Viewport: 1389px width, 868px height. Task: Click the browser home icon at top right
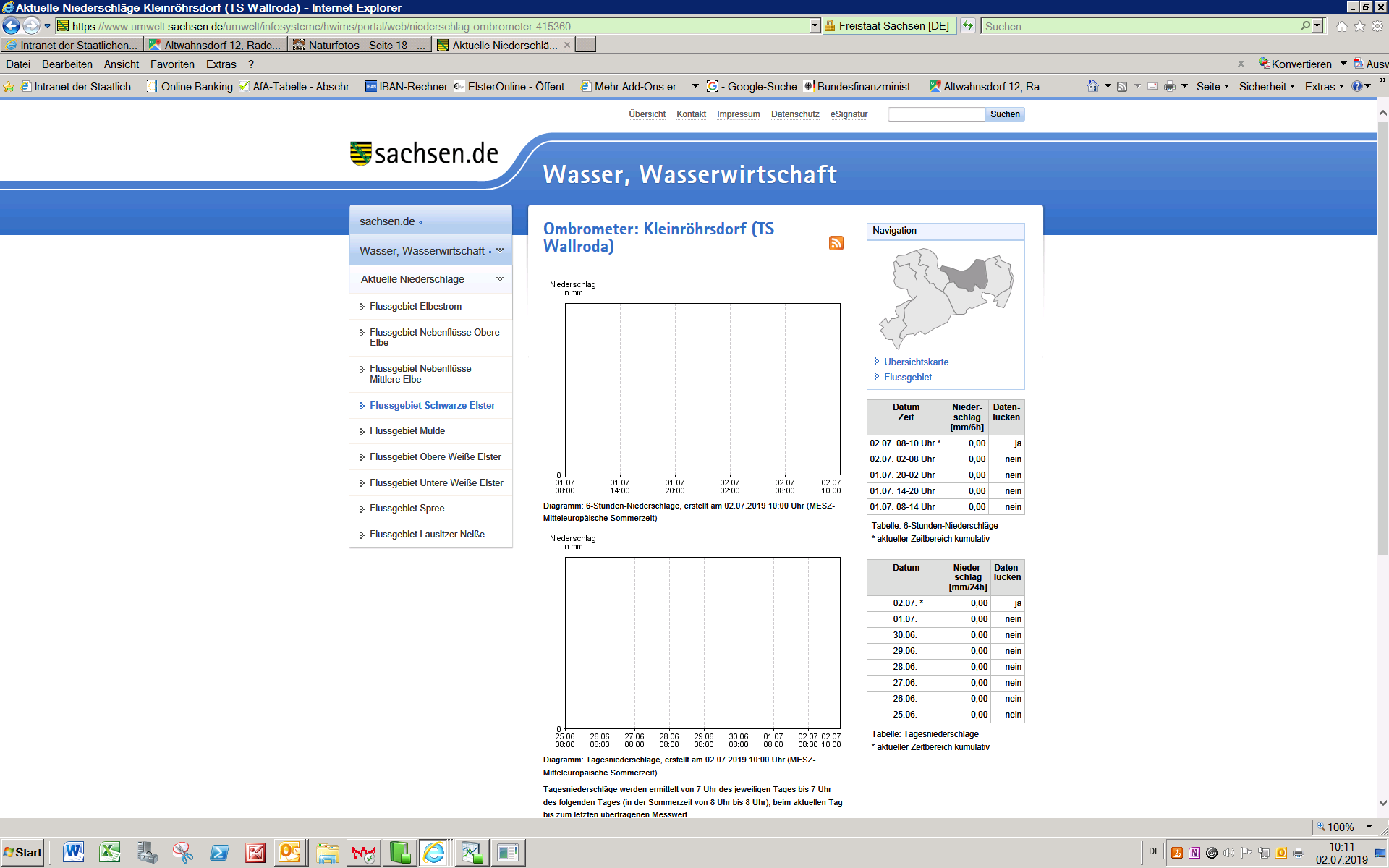[1342, 27]
